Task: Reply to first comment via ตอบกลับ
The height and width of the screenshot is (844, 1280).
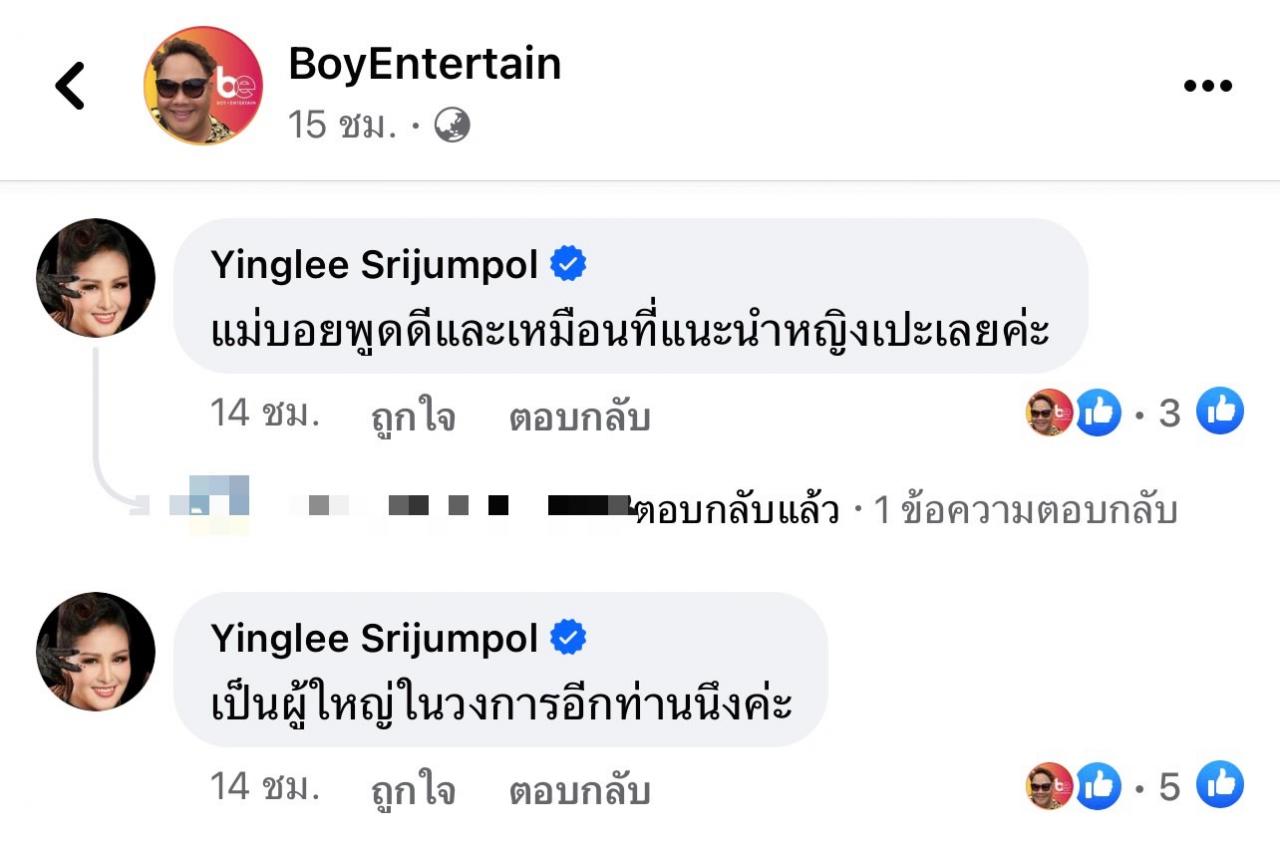Action: click(580, 415)
